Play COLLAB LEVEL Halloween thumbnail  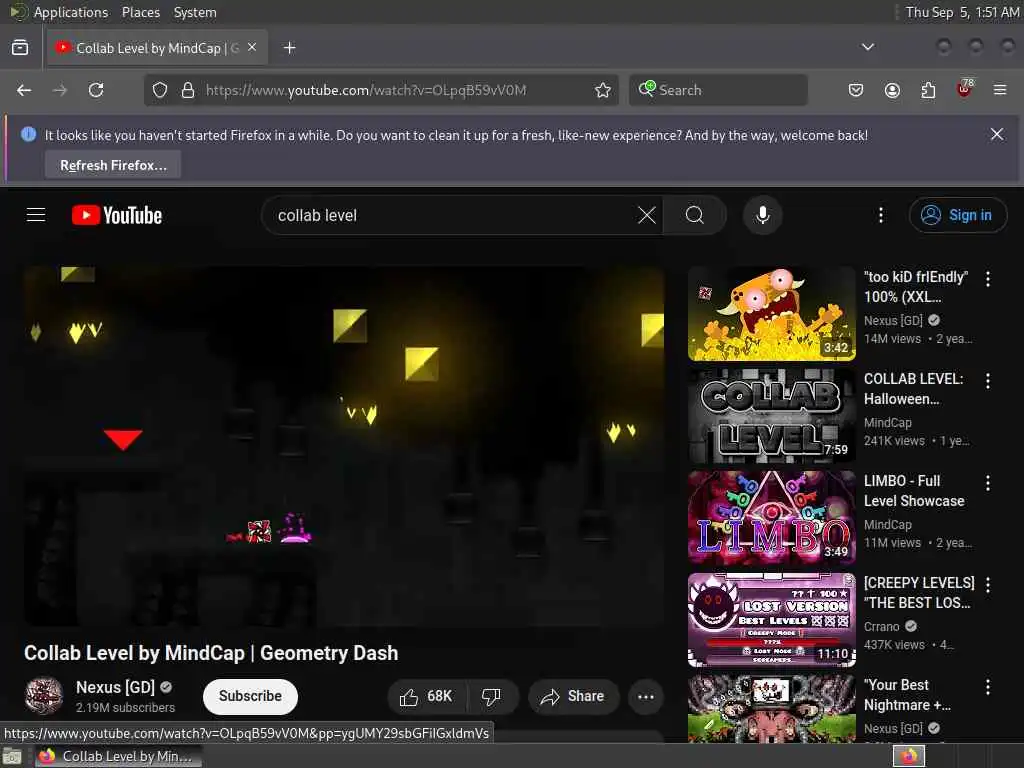[x=771, y=415]
